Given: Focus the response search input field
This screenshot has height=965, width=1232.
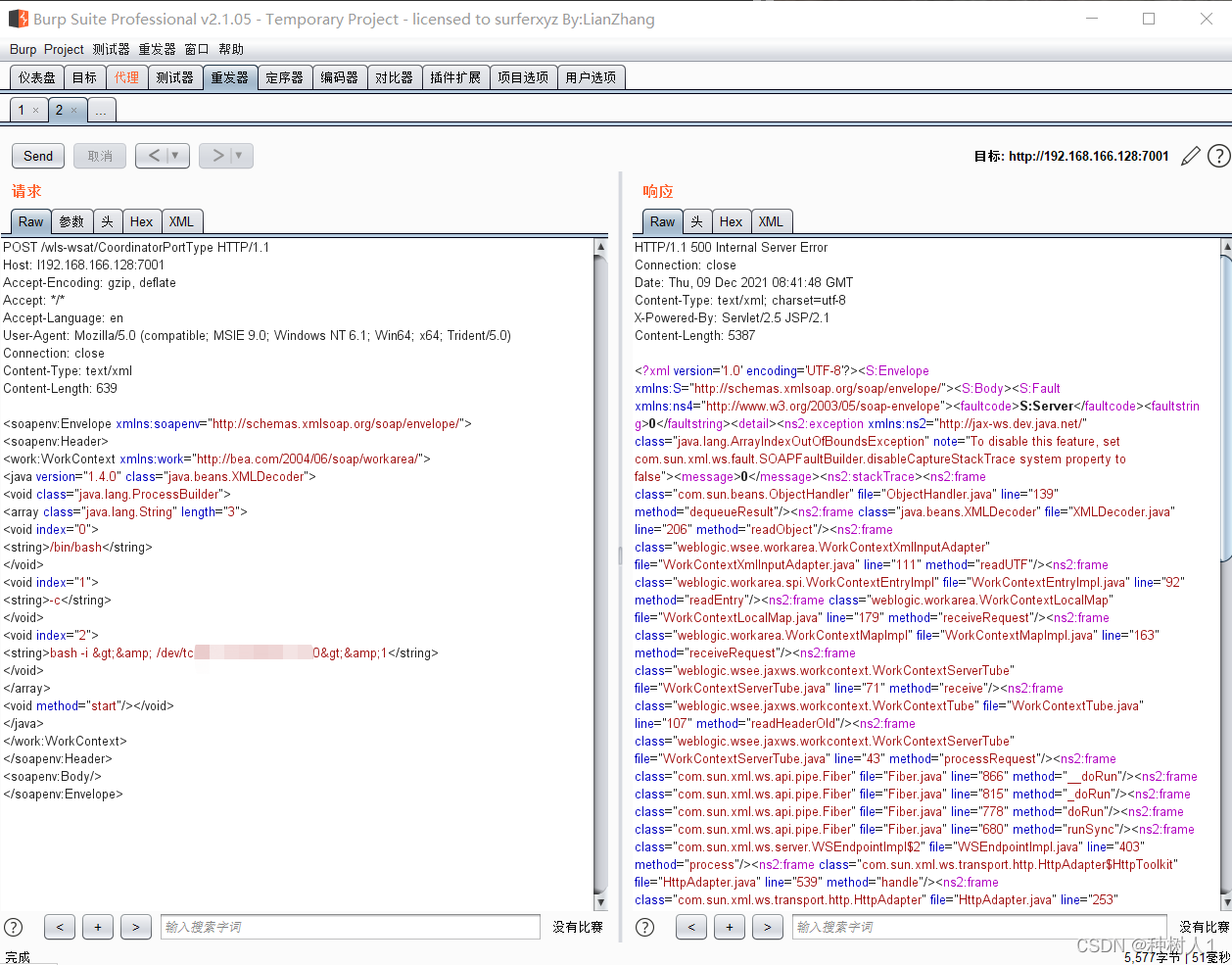Looking at the screenshot, I should point(979,927).
